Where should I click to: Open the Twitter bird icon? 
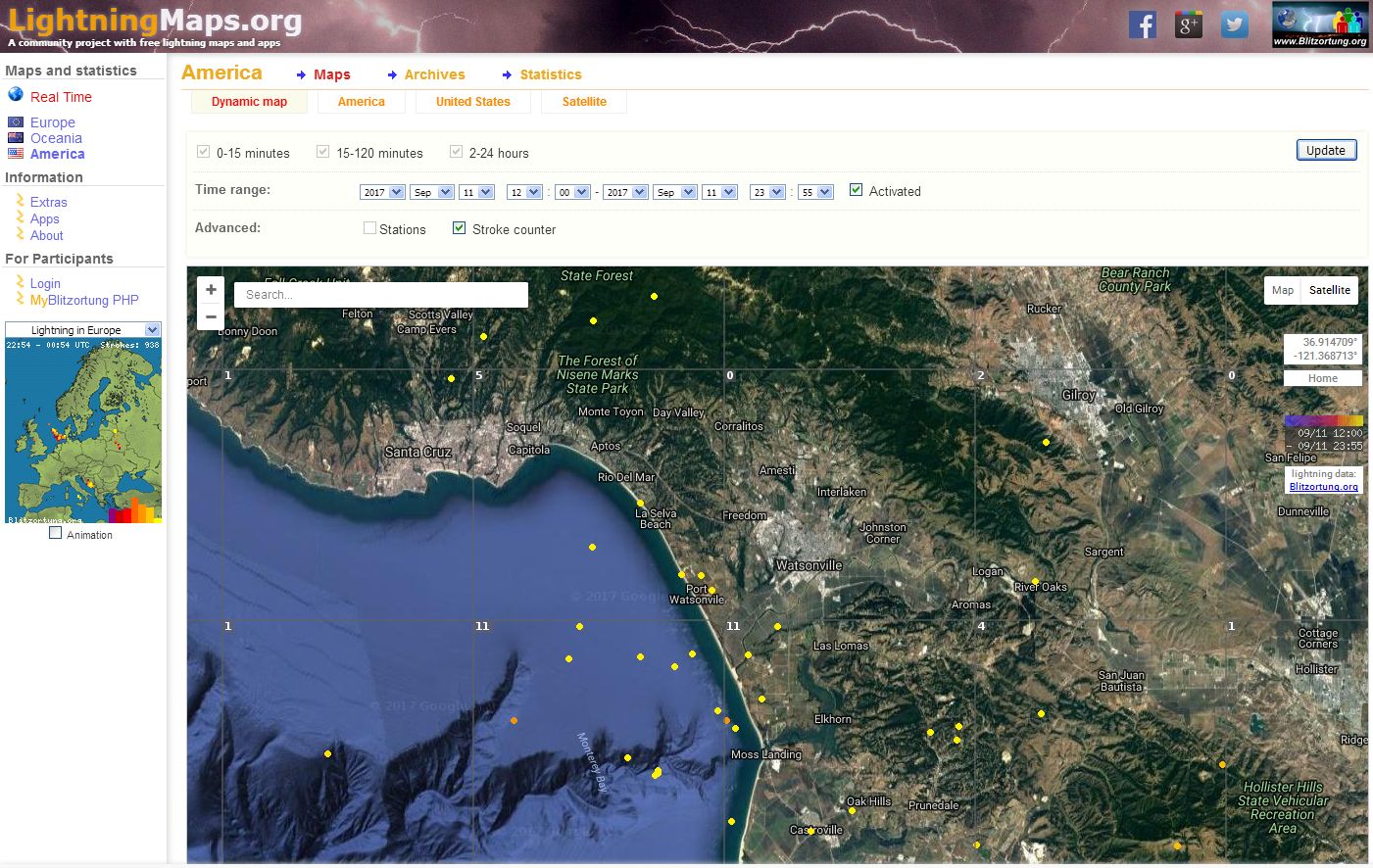pyautogui.click(x=1234, y=24)
